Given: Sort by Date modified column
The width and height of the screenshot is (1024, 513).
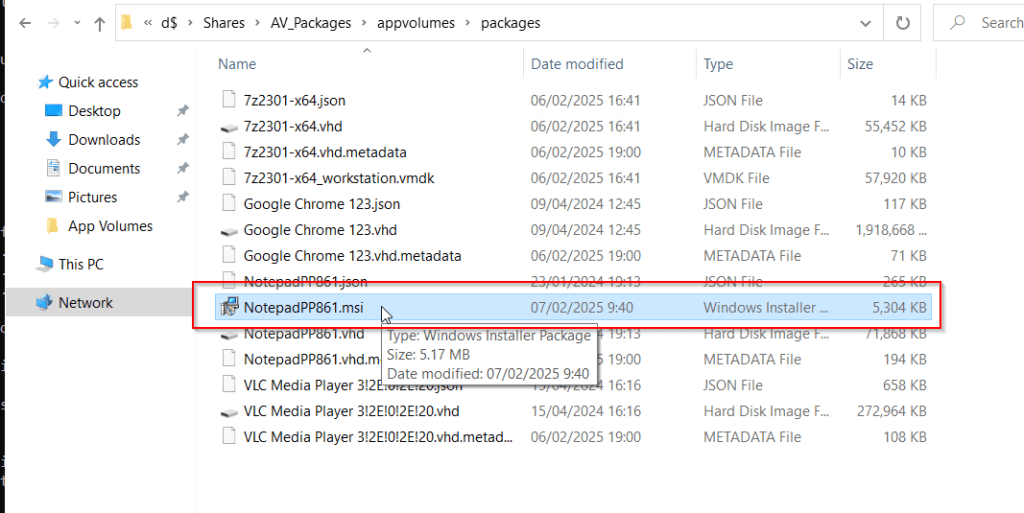Looking at the screenshot, I should click(x=577, y=64).
